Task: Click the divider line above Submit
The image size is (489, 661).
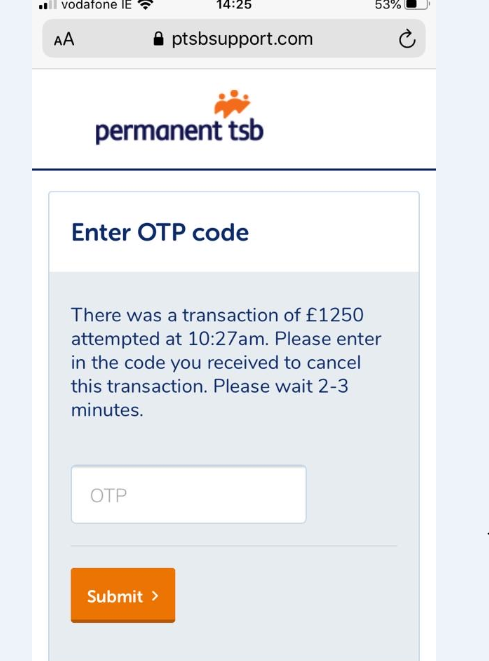Action: tap(234, 545)
